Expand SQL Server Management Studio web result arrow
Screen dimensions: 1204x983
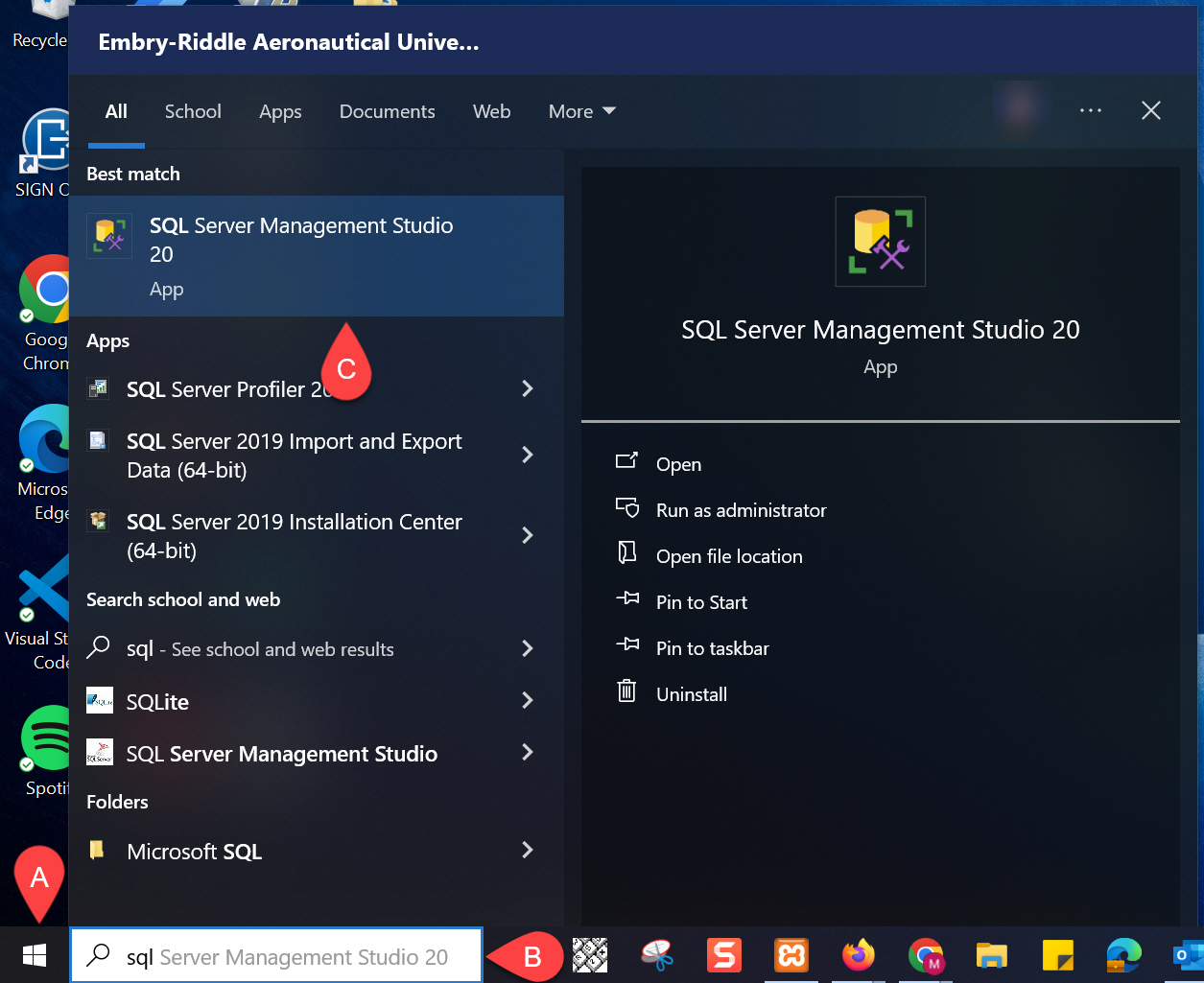[527, 752]
